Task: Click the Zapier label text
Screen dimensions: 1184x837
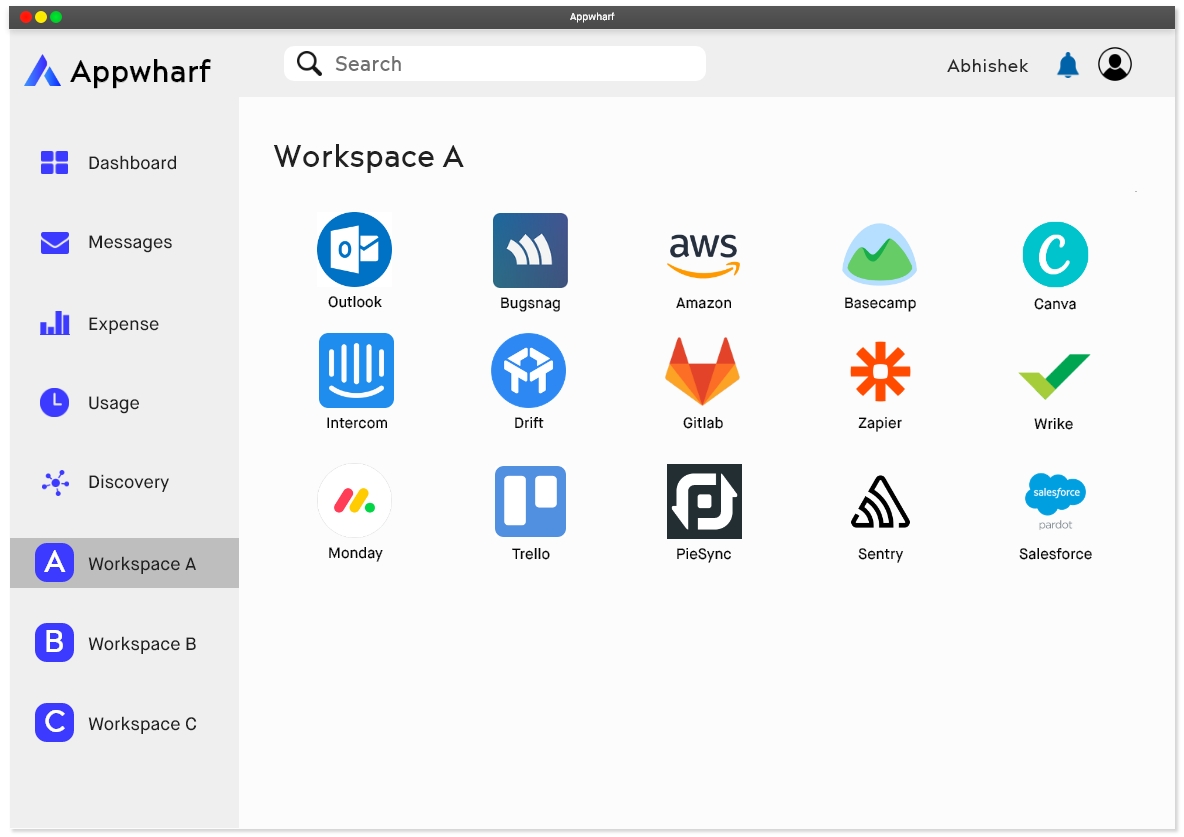Action: pyautogui.click(x=880, y=423)
